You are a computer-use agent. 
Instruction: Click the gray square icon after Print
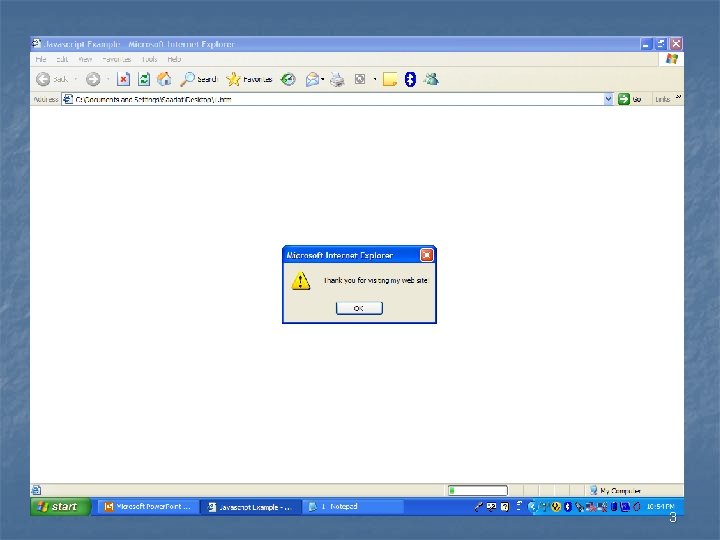(360, 79)
